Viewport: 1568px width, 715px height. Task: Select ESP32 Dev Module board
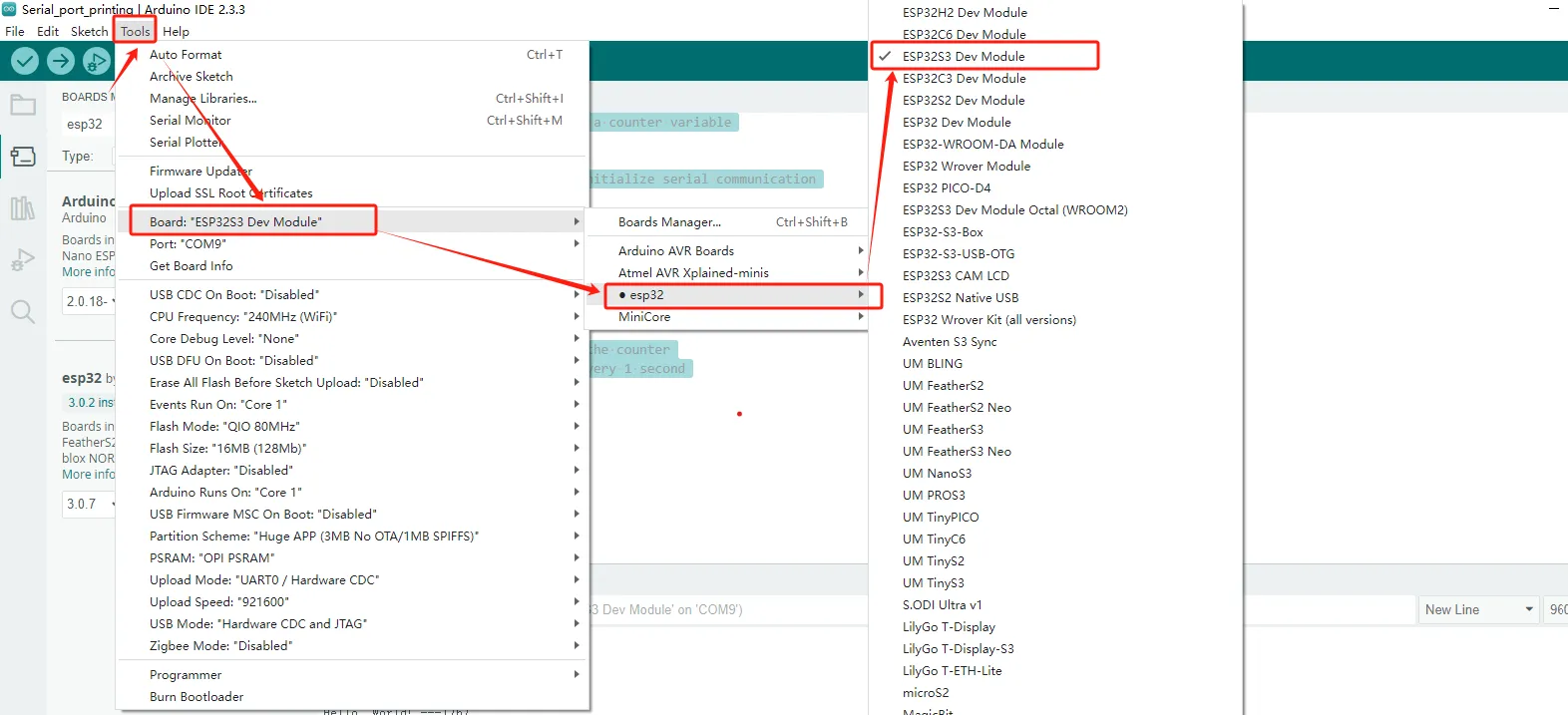(1056, 123)
